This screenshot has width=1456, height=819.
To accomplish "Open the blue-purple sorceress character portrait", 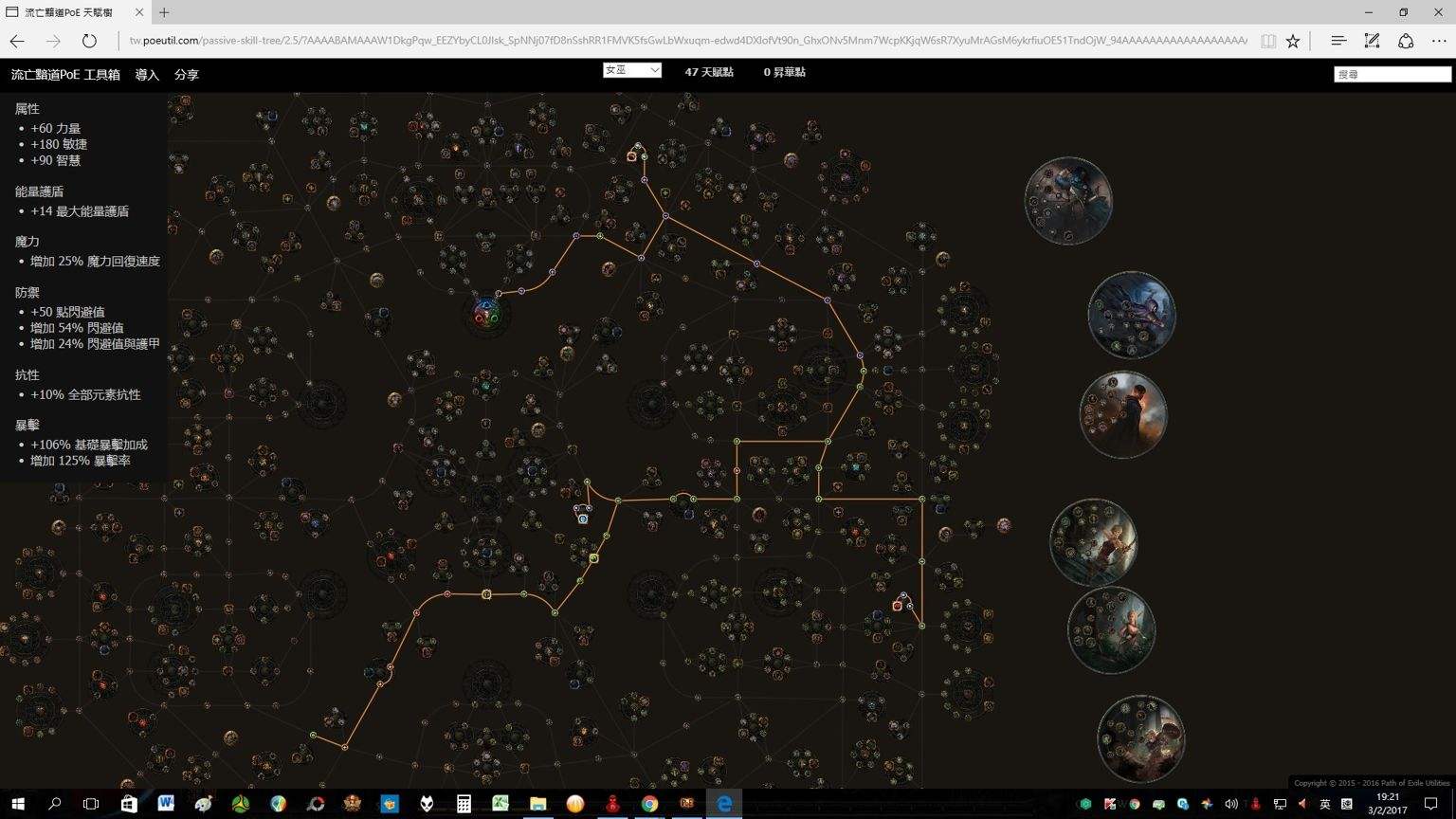I will pos(1131,316).
